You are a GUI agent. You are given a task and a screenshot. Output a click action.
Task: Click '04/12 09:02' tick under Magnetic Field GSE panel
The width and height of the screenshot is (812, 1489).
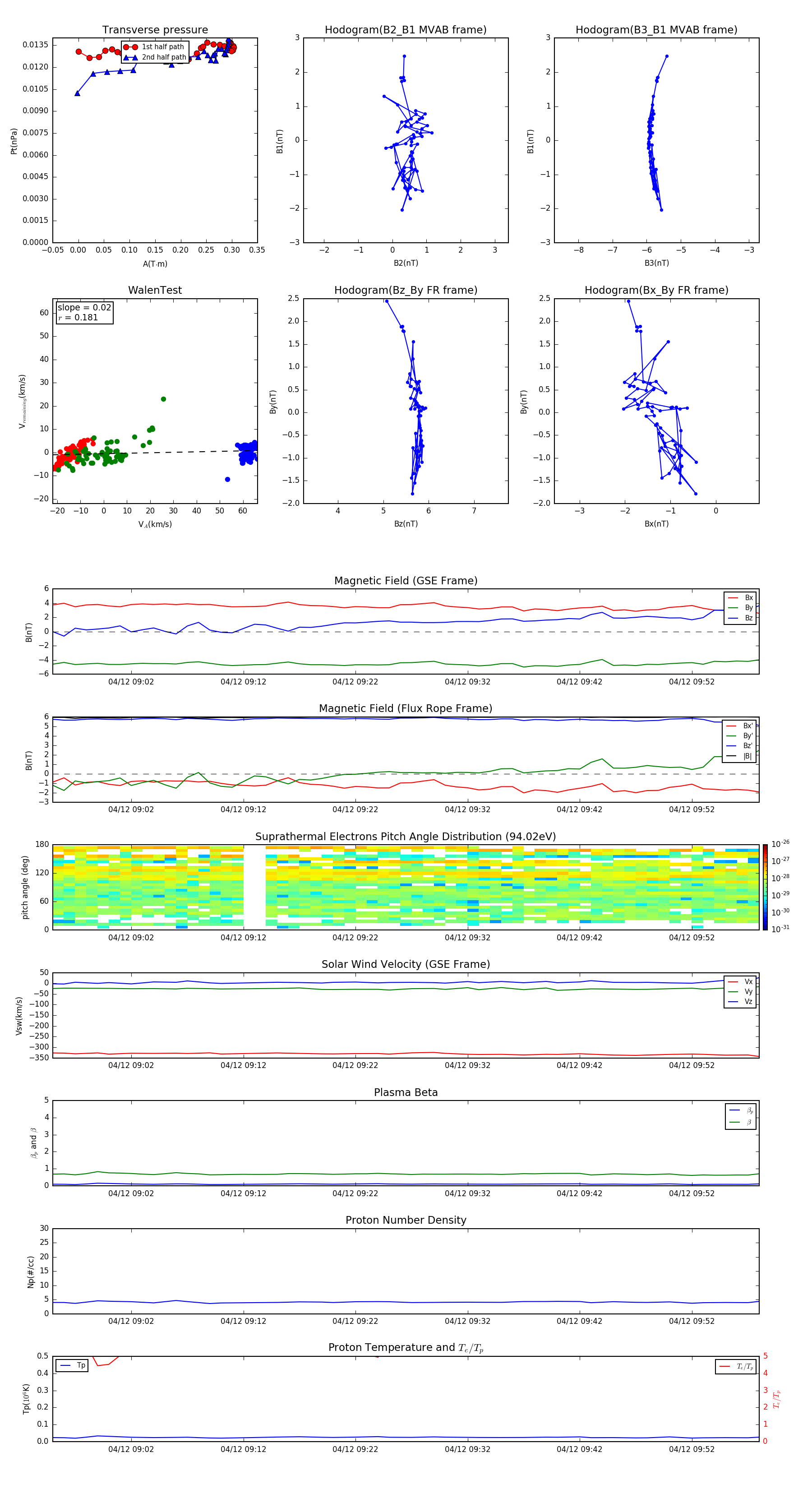coord(131,682)
